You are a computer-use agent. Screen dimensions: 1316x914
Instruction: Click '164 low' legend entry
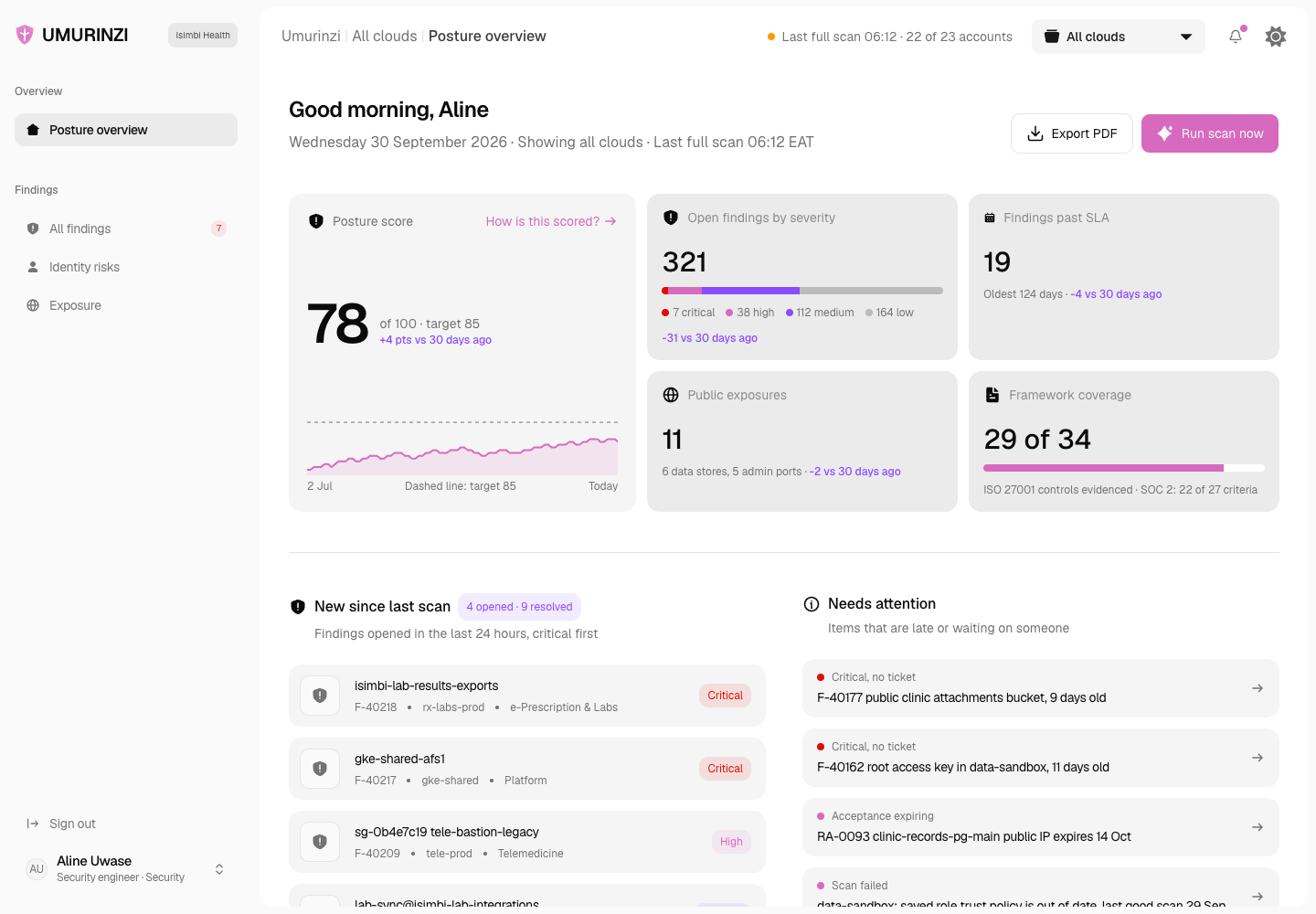tap(889, 313)
